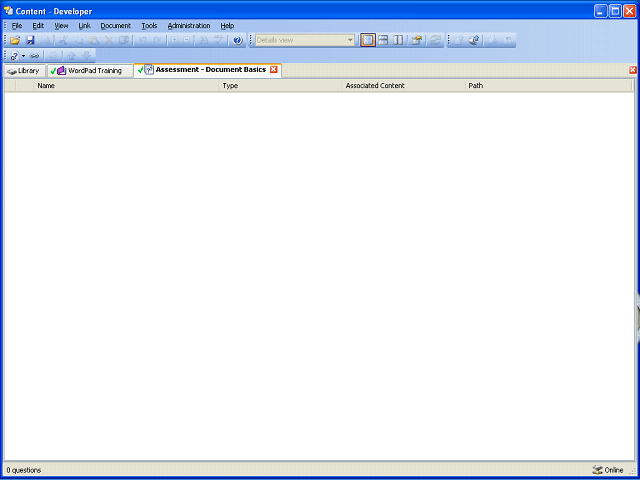This screenshot has width=640, height=480.
Task: Switch to vertical split layout
Action: 398,40
